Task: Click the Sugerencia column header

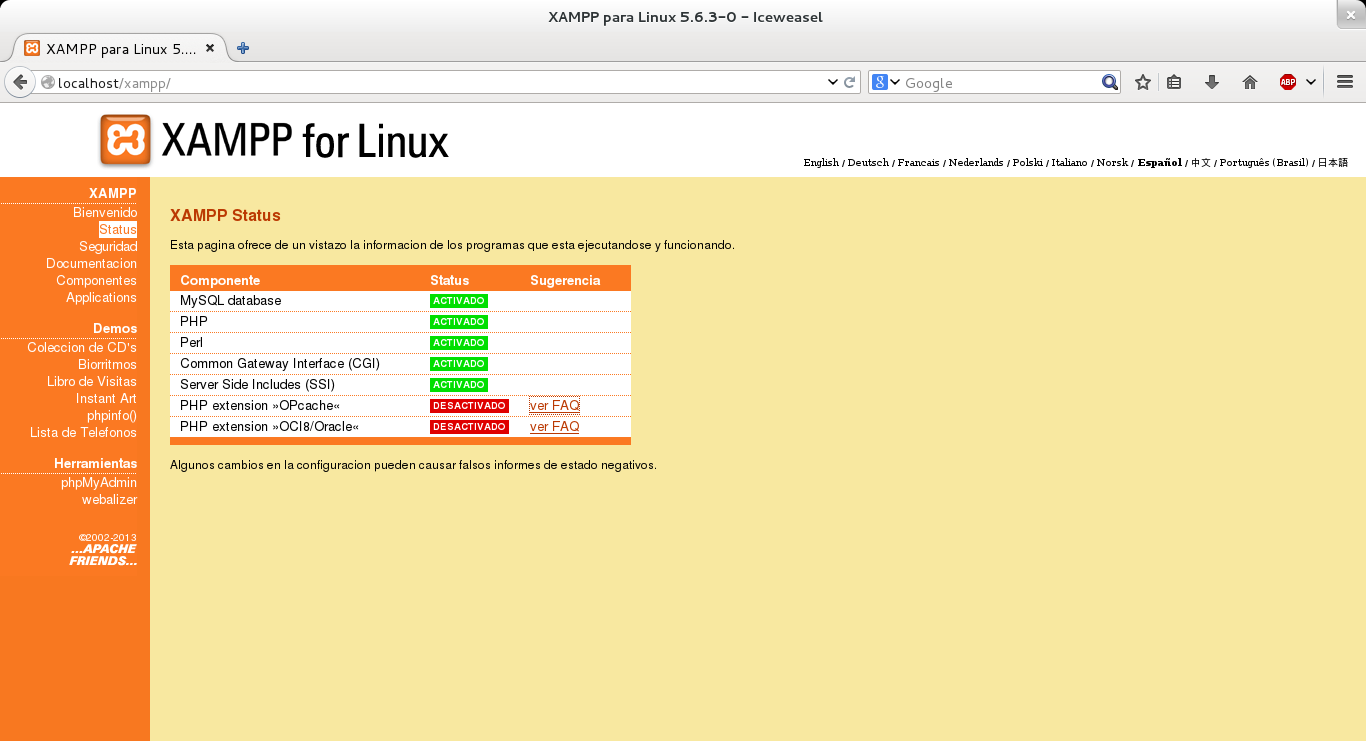Action: tap(565, 281)
